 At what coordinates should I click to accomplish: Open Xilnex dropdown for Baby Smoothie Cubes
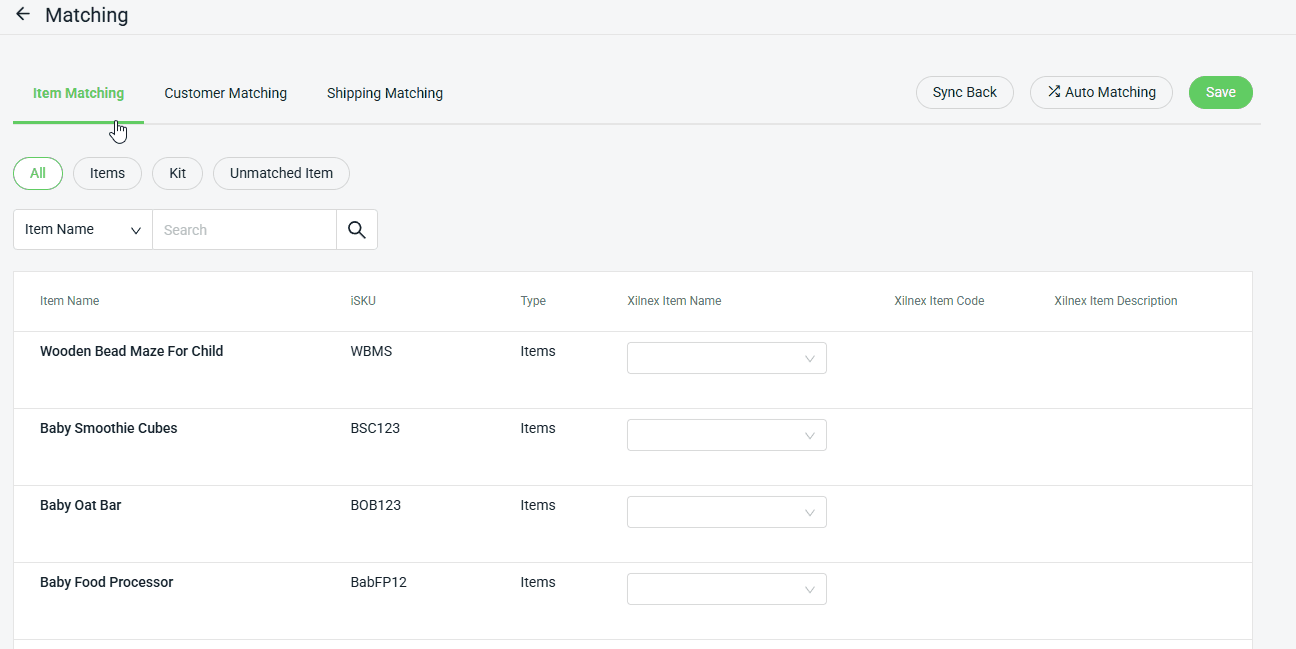pos(726,435)
